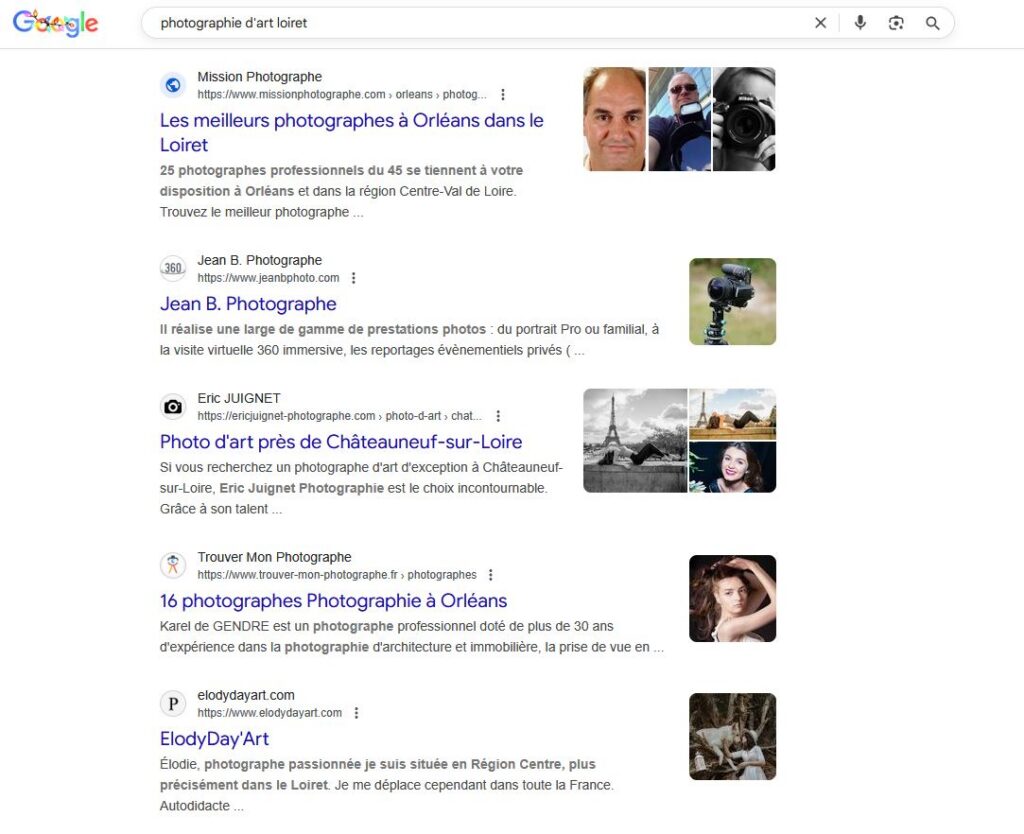
Task: Click the trouver-mon-photographe.fr URL breadcrumb
Action: pos(337,575)
